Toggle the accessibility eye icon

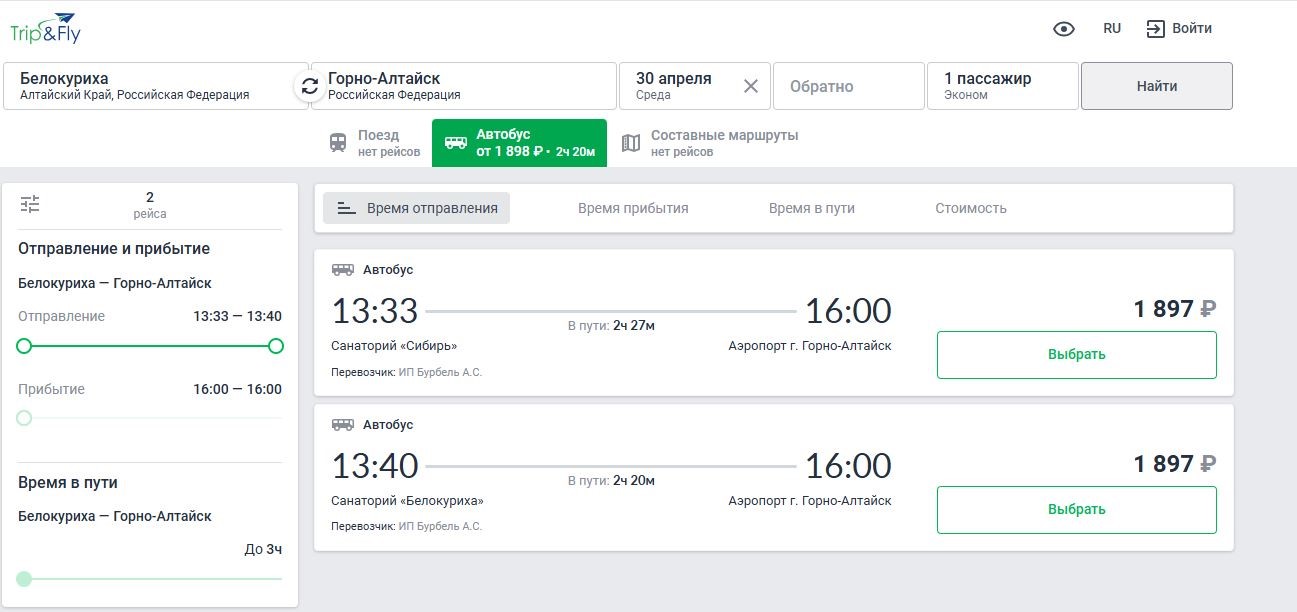pos(1064,29)
